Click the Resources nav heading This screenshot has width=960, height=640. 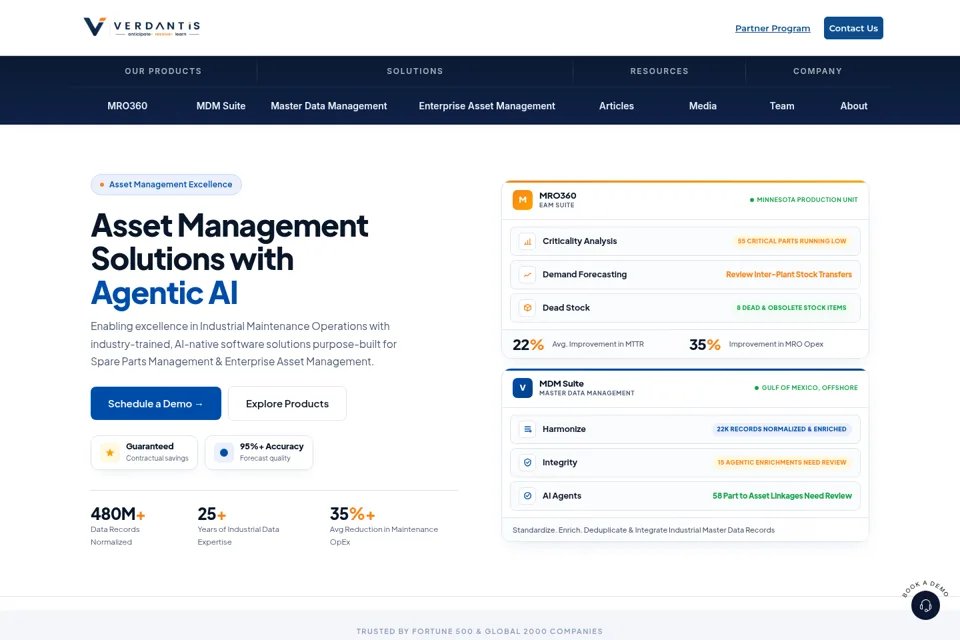point(659,71)
